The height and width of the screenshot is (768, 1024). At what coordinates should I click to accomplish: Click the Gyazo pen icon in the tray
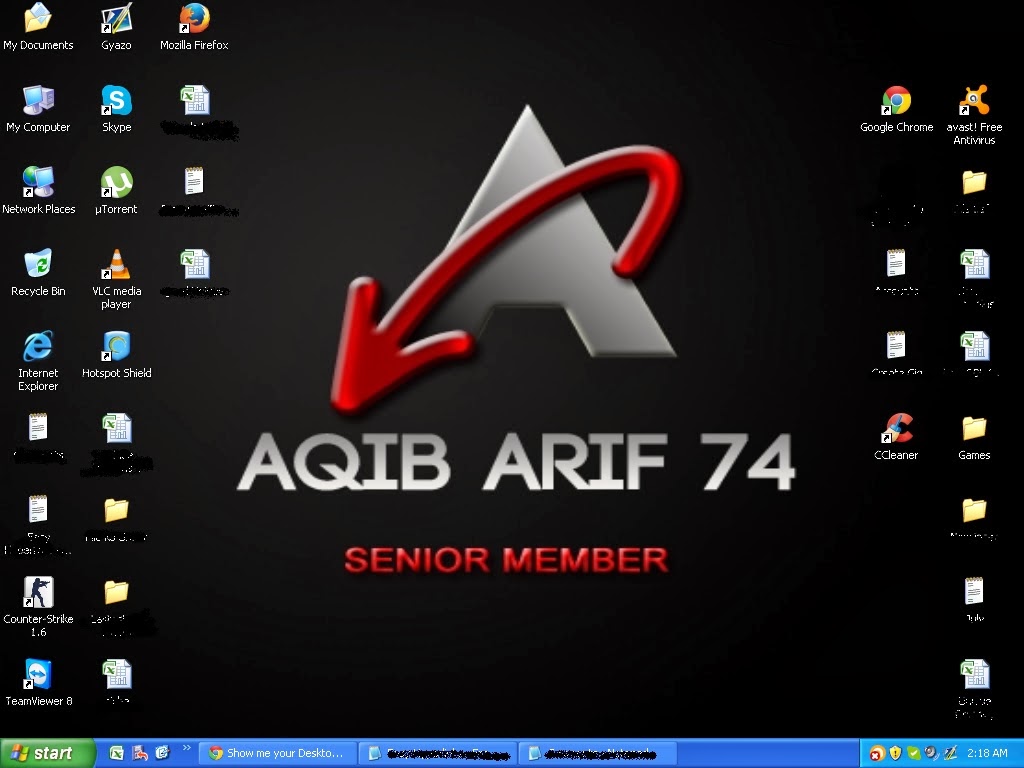950,753
